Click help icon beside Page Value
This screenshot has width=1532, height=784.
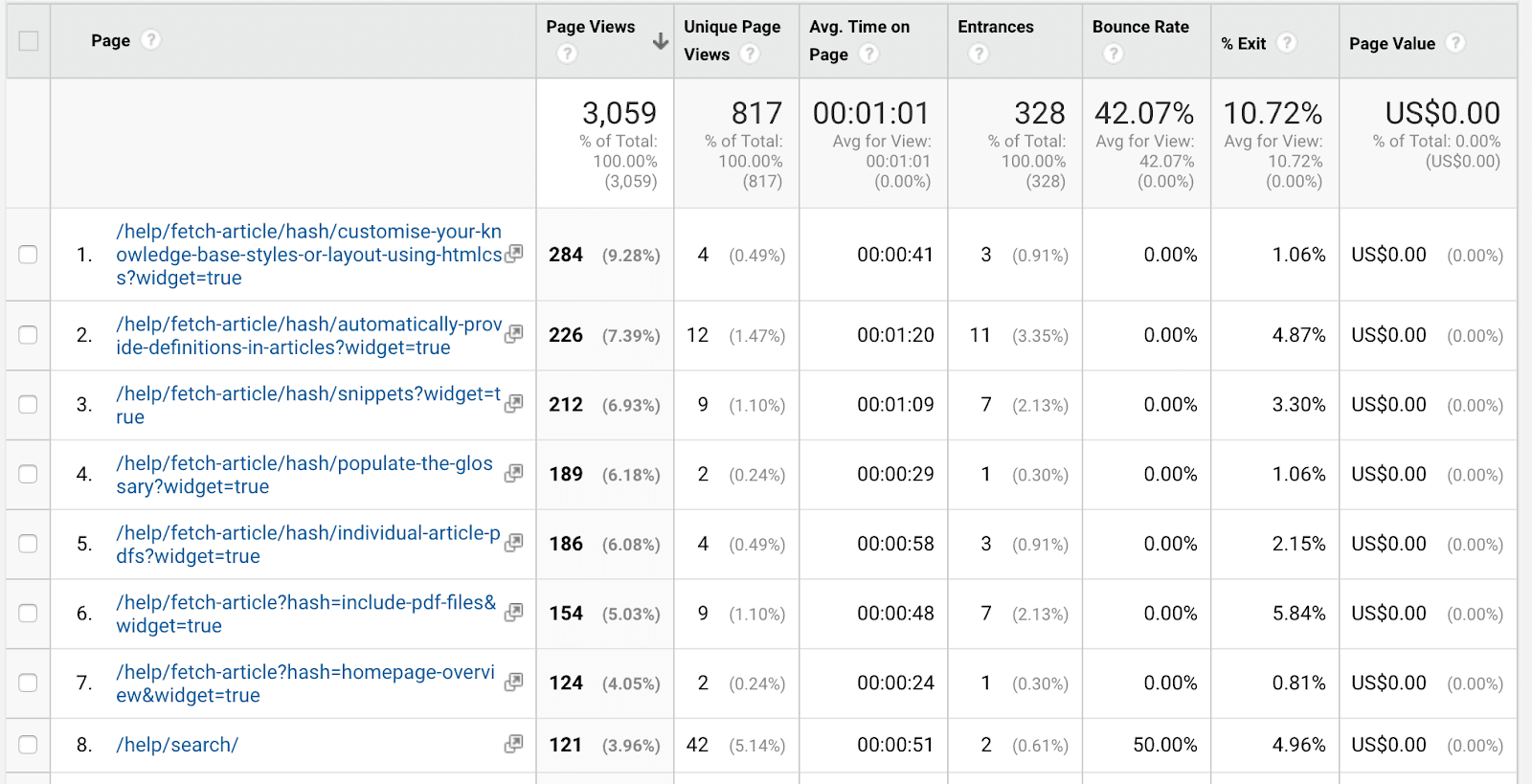(1455, 43)
